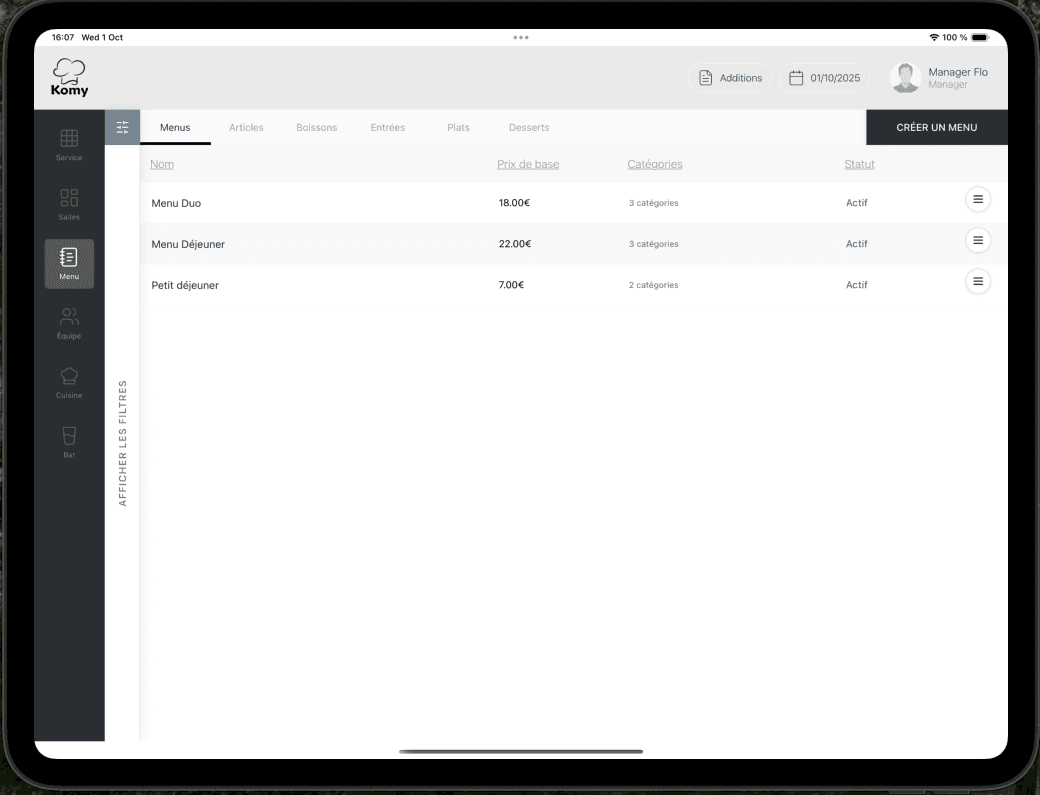
Task: Select the Salles icon in the sidebar
Action: [x=69, y=203]
